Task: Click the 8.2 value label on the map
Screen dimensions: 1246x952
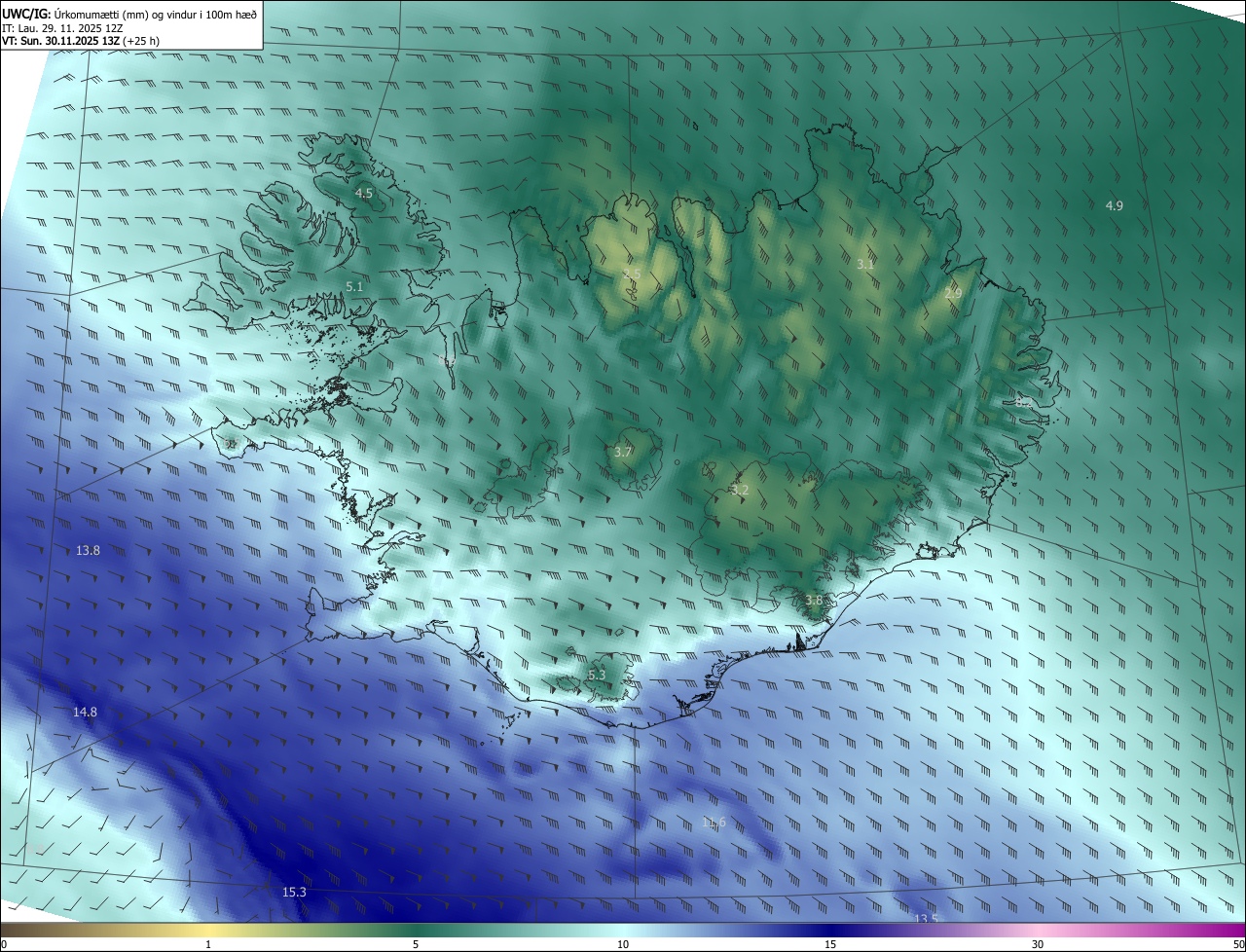Action: tap(1023, 401)
